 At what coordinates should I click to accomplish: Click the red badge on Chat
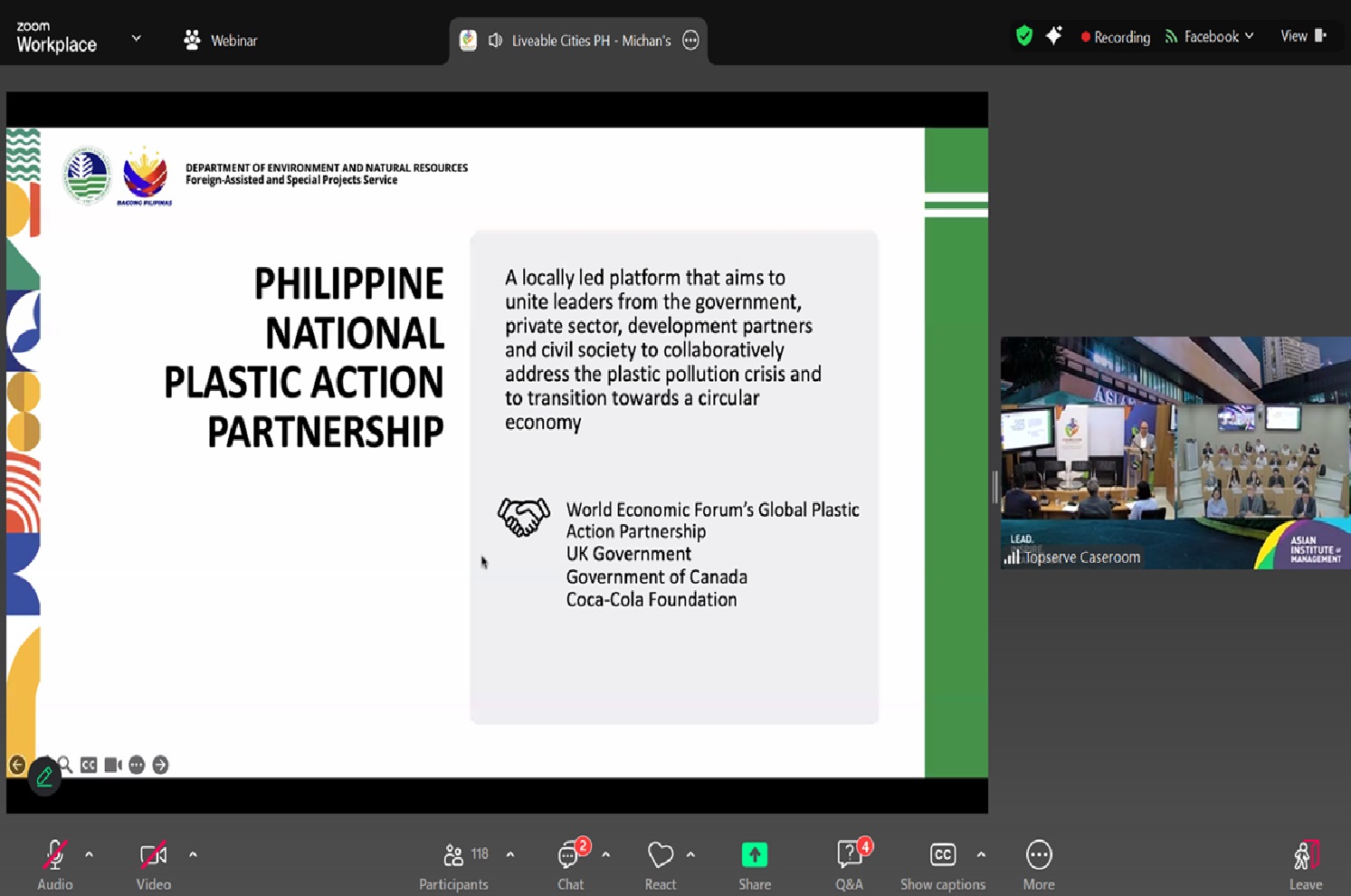pyautogui.click(x=583, y=846)
